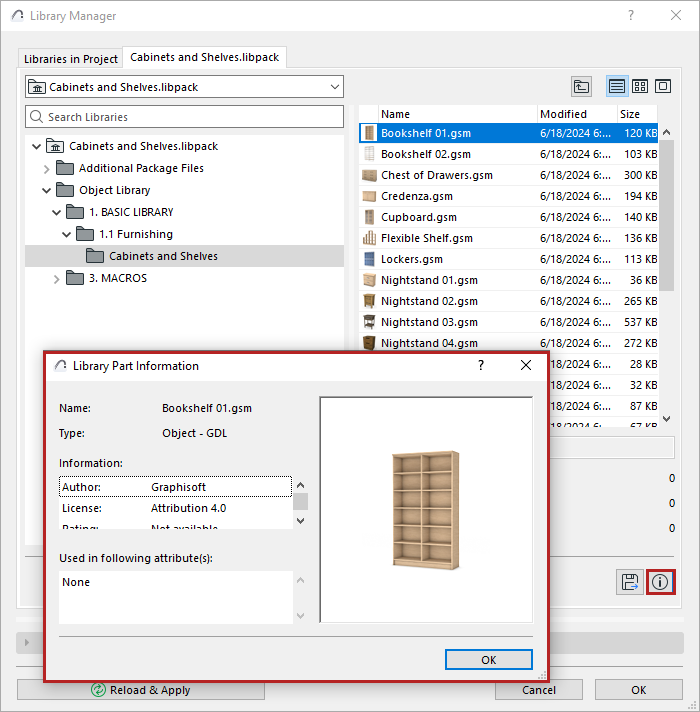Viewport: 700px width, 712px height.
Task: Click the Reload & Apply button
Action: point(141,690)
